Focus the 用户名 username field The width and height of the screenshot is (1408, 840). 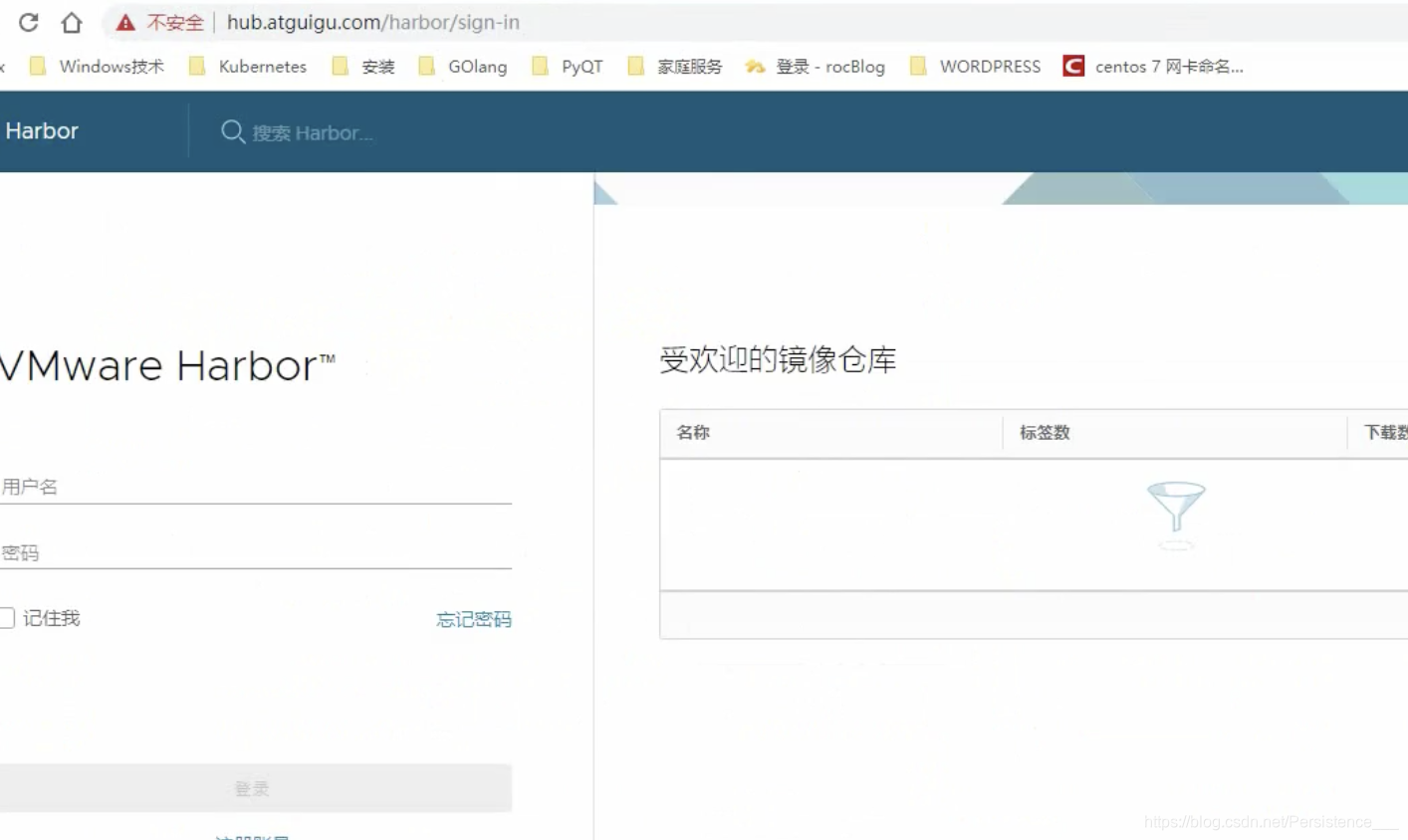tap(256, 487)
